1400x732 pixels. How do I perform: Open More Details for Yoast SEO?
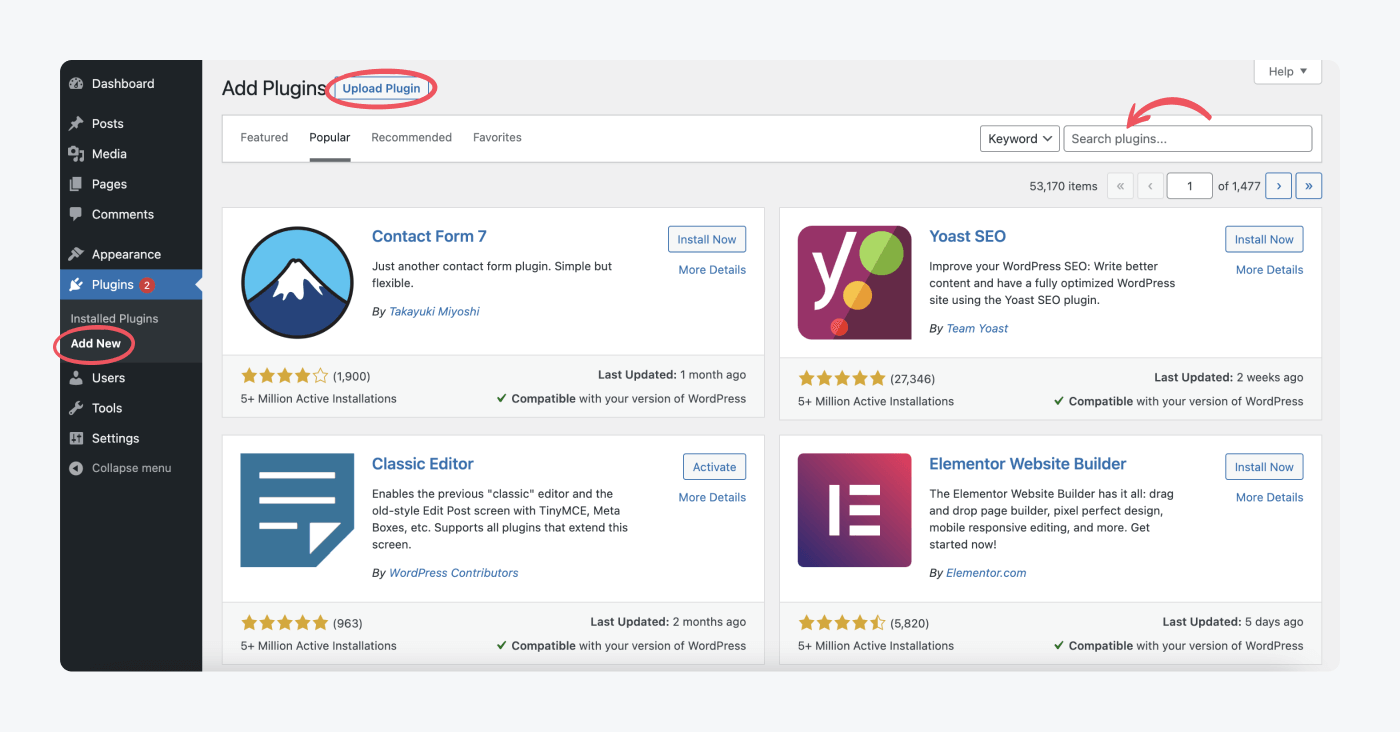[x=1268, y=269]
